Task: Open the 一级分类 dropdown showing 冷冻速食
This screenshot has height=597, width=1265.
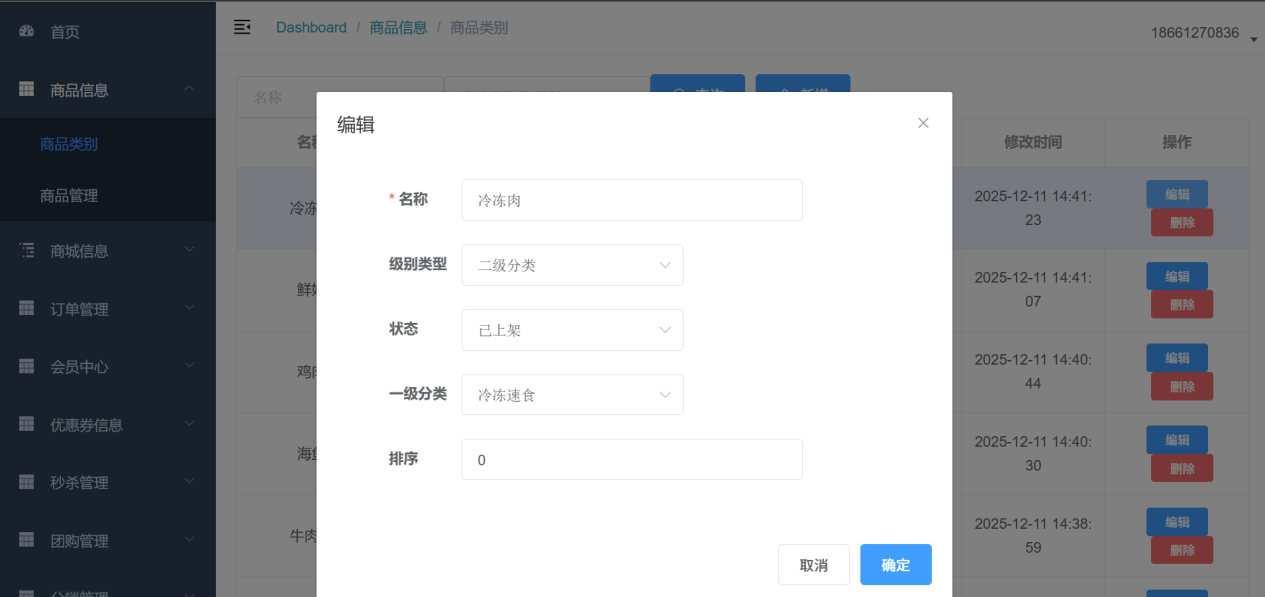Action: pyautogui.click(x=572, y=395)
